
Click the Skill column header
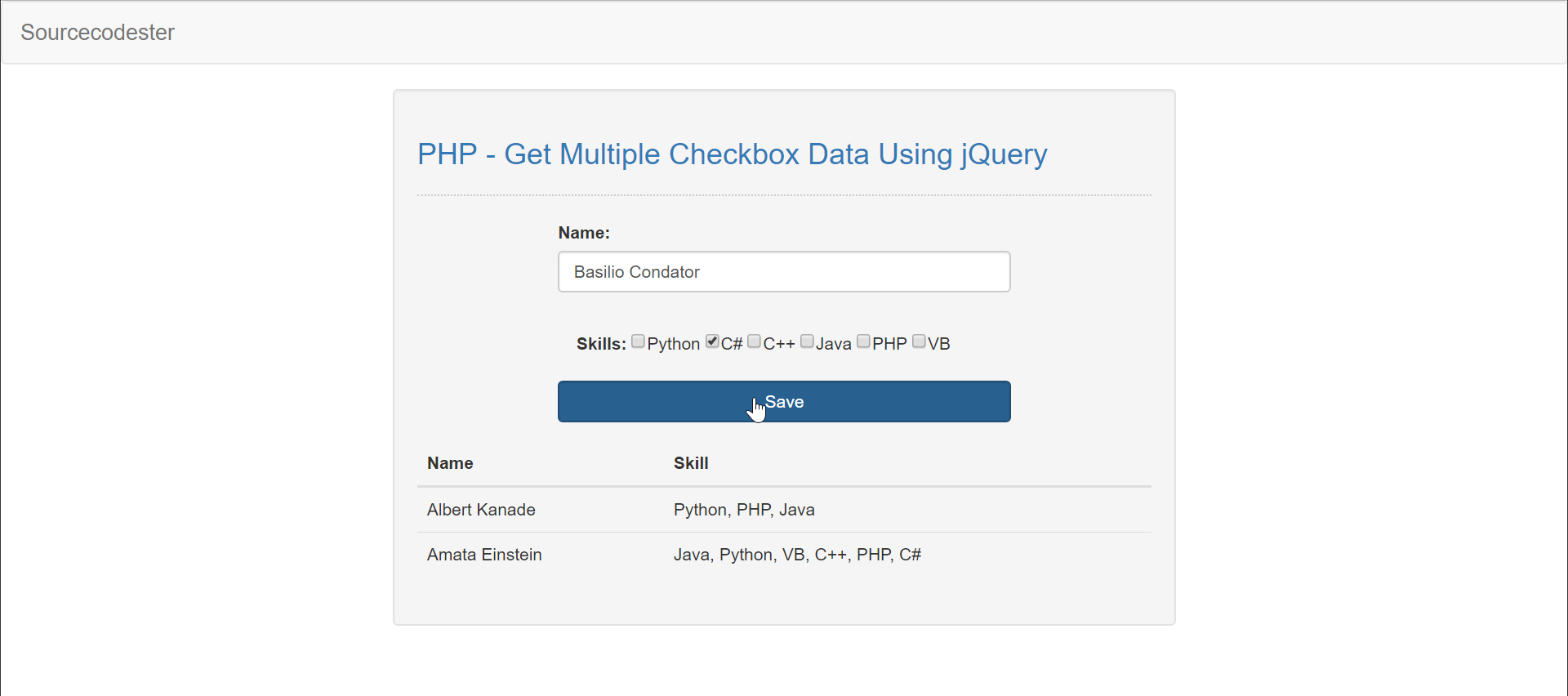[x=691, y=463]
